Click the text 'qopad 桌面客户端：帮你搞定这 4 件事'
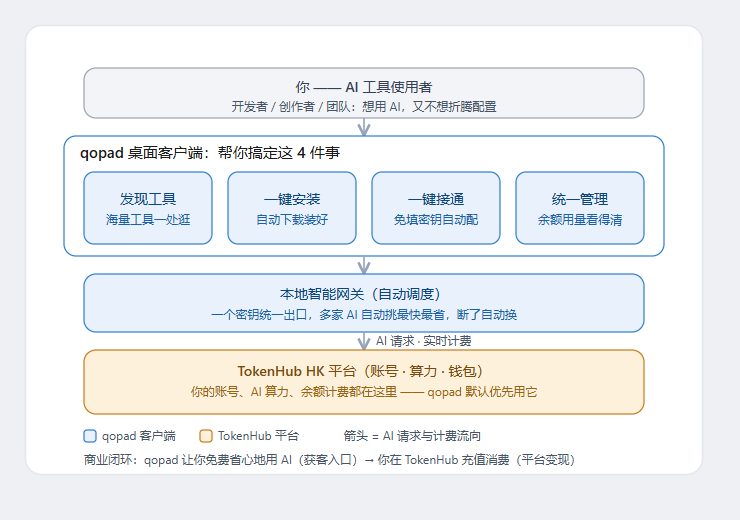The width and height of the screenshot is (740, 520). click(210, 153)
